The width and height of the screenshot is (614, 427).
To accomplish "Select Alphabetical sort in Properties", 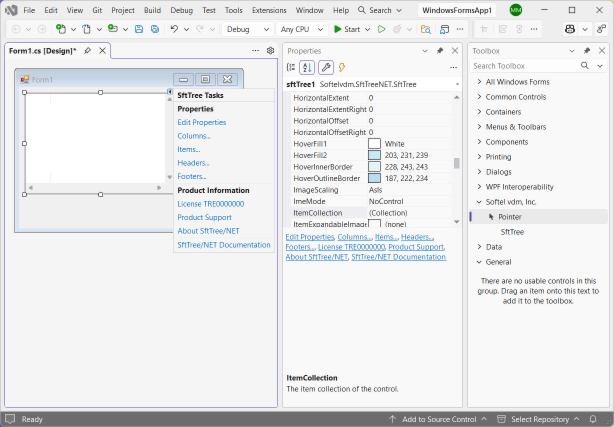I will [307, 67].
